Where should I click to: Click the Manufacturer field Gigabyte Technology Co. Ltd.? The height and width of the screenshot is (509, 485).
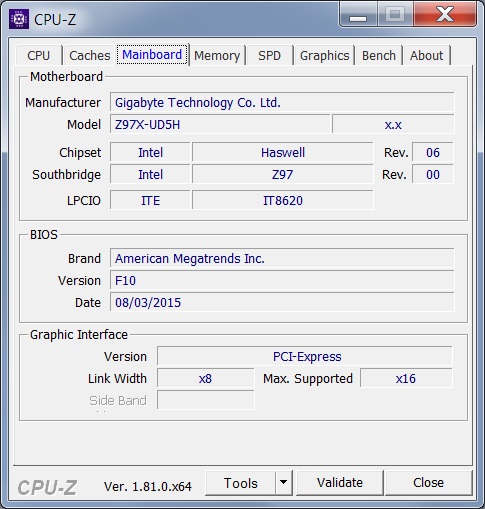[282, 102]
